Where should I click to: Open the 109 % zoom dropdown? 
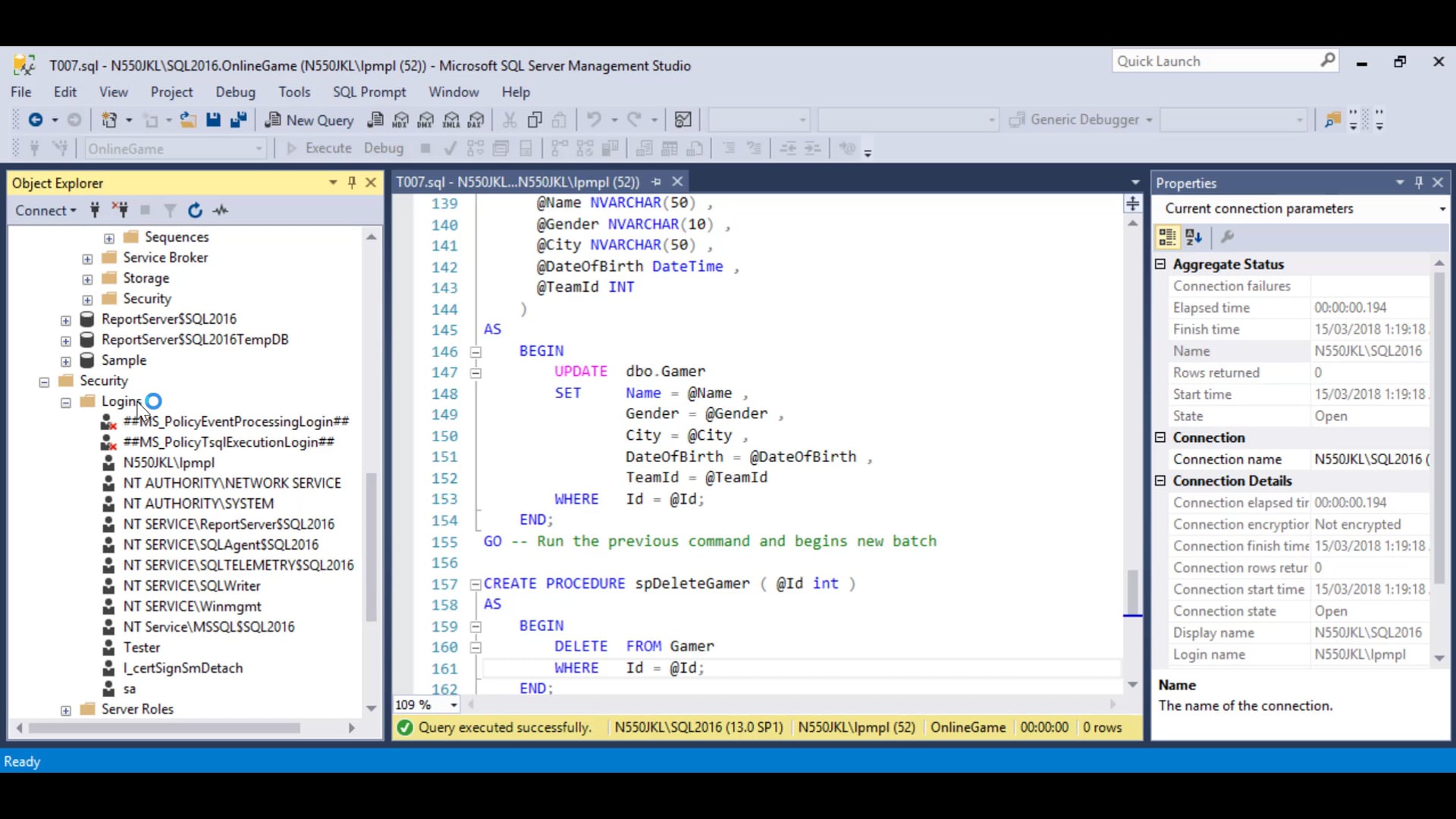tap(453, 705)
